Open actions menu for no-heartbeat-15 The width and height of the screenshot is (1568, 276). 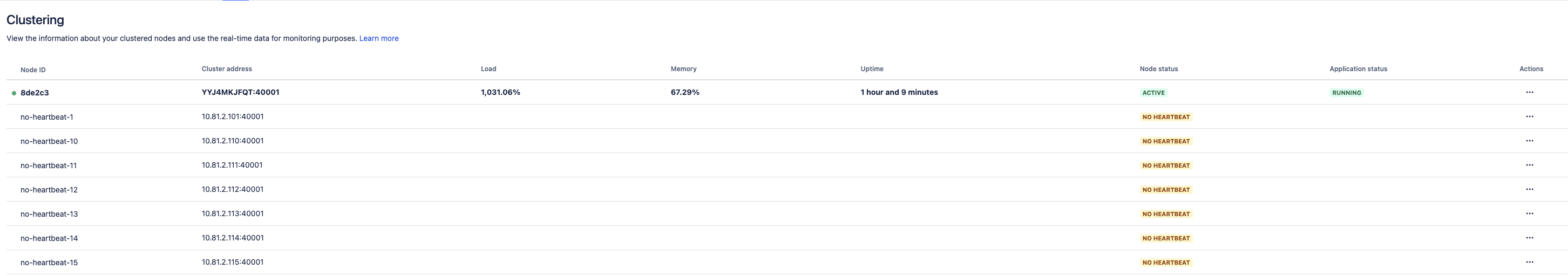coord(1529,263)
